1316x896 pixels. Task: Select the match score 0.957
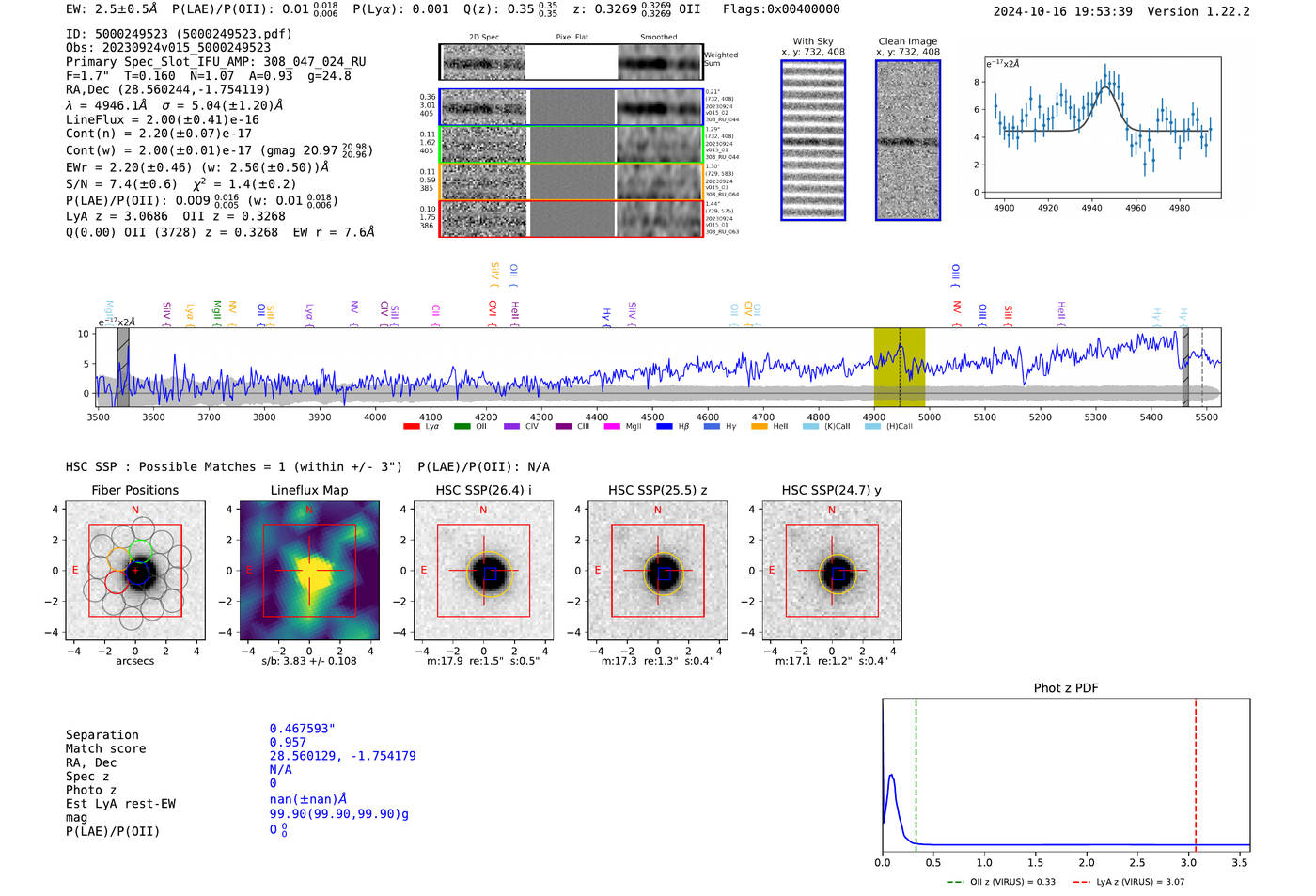point(288,743)
